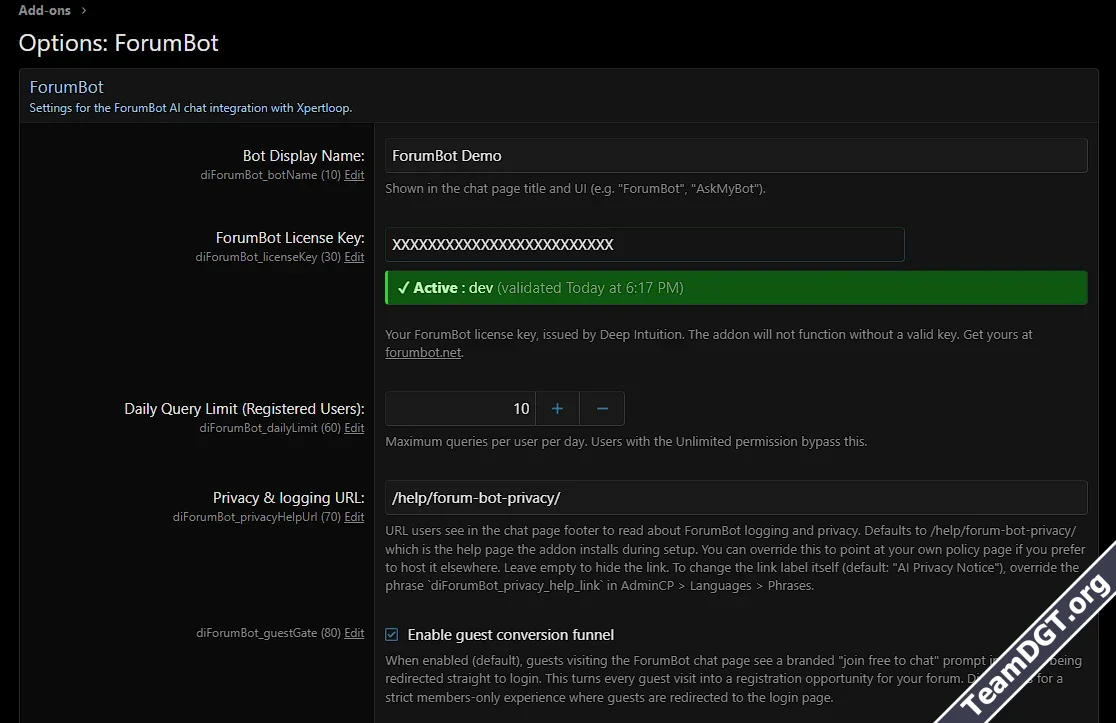Toggle Enable guest conversion funnel checkbox
Viewport: 1116px width, 723px height.
click(391, 634)
